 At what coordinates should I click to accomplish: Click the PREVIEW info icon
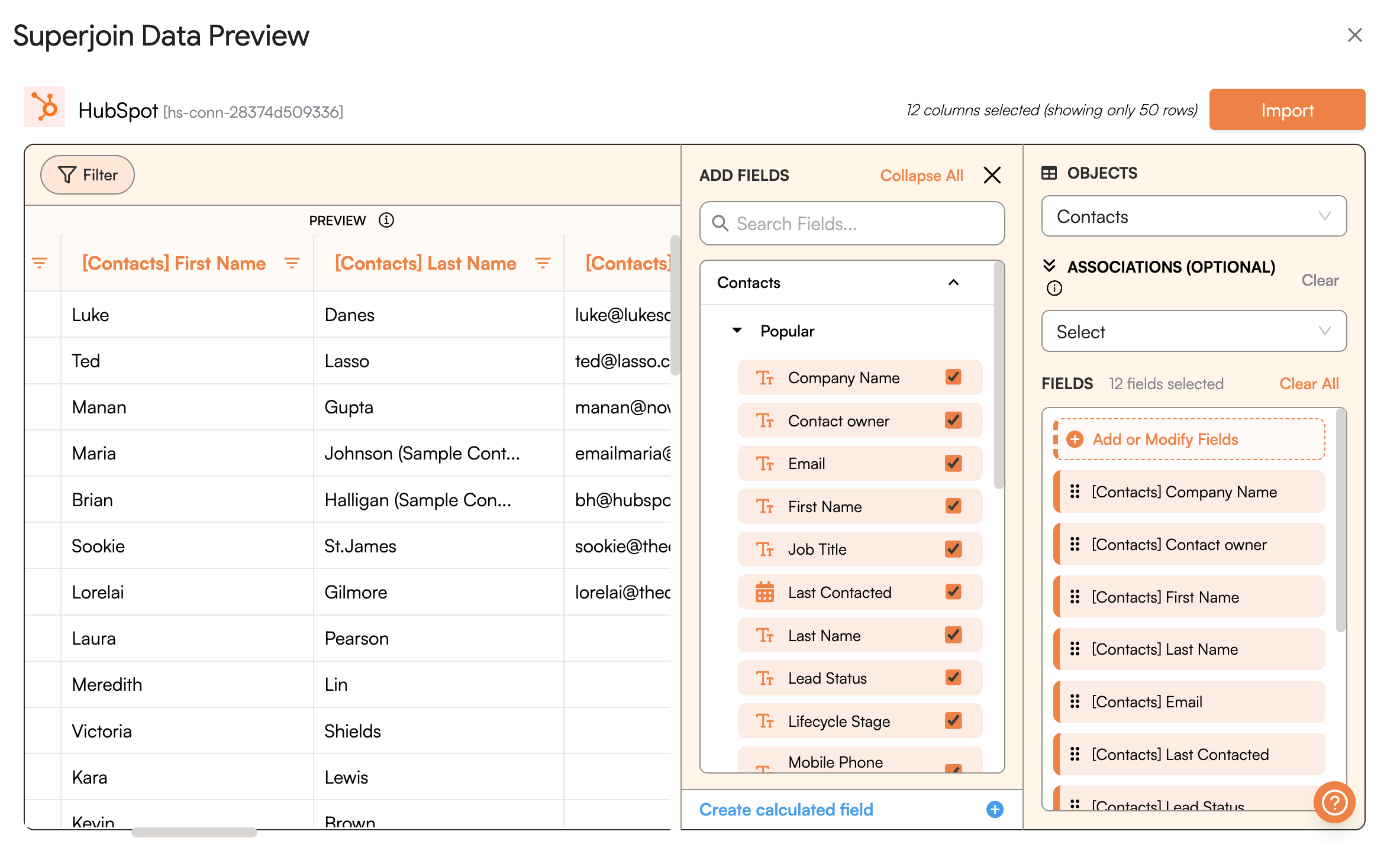[x=386, y=221]
